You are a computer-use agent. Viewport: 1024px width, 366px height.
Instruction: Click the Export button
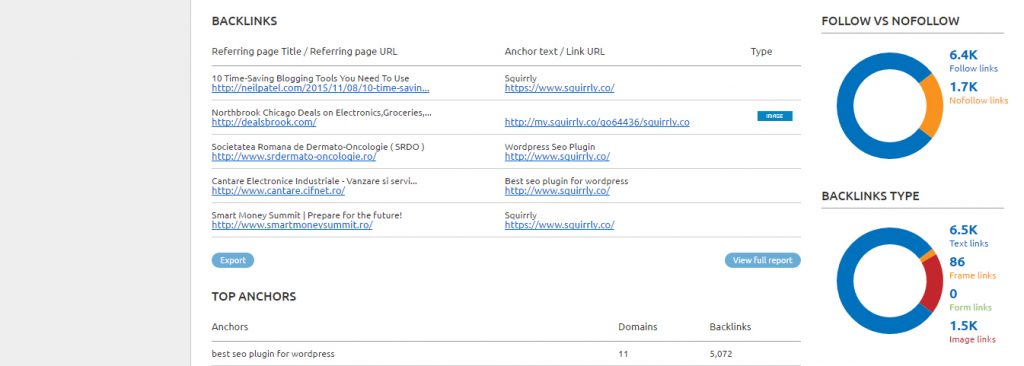pyautogui.click(x=232, y=260)
